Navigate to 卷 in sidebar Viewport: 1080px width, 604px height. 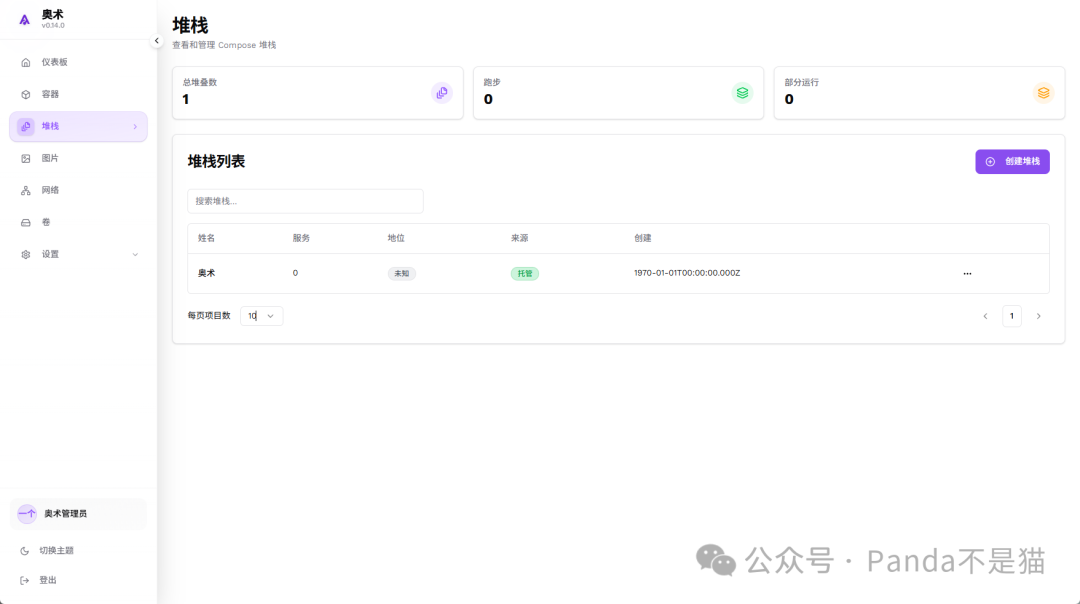78,222
